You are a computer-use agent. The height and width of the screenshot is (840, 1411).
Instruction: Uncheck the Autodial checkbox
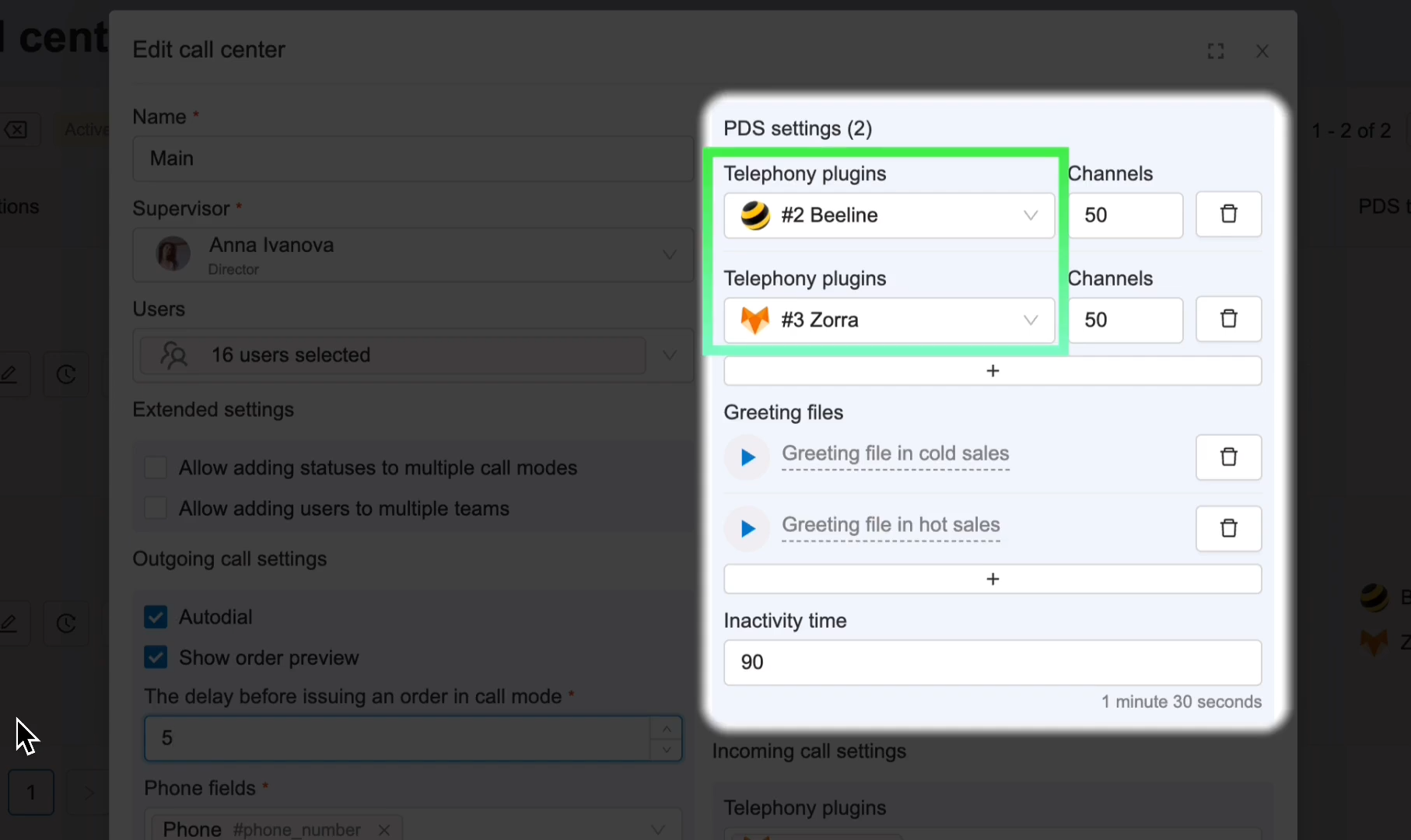tap(156, 617)
